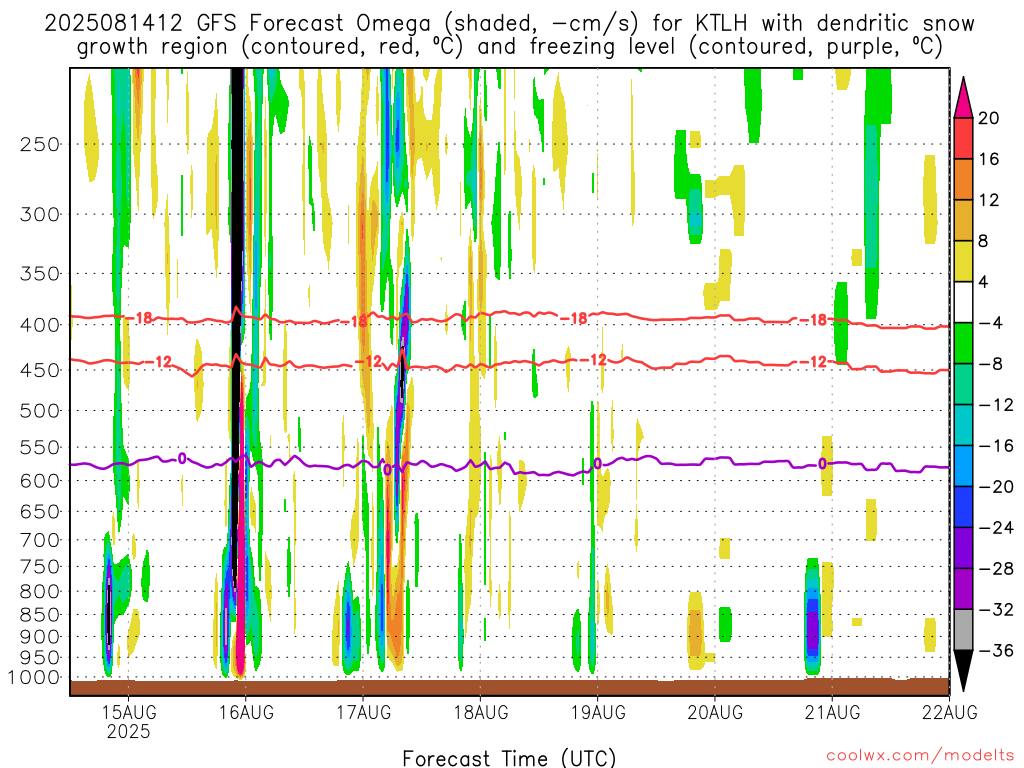Select the -4 colorbar tick label
This screenshot has width=1024, height=768.
[991, 323]
